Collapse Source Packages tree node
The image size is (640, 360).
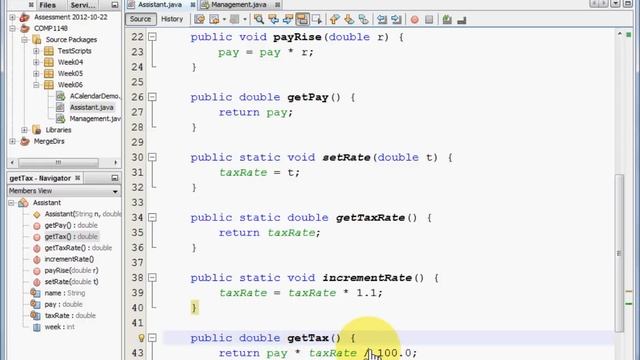[x=24, y=40]
